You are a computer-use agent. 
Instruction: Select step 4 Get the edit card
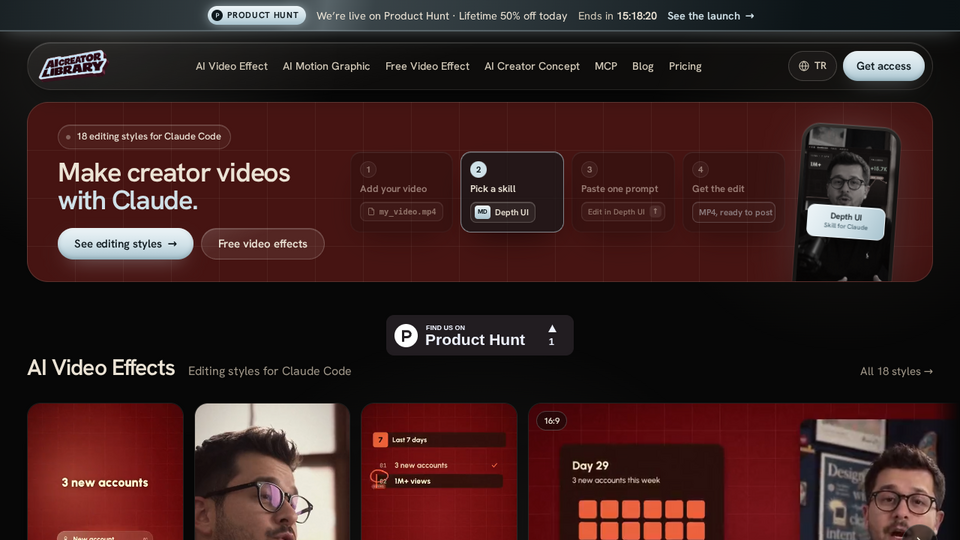(733, 192)
